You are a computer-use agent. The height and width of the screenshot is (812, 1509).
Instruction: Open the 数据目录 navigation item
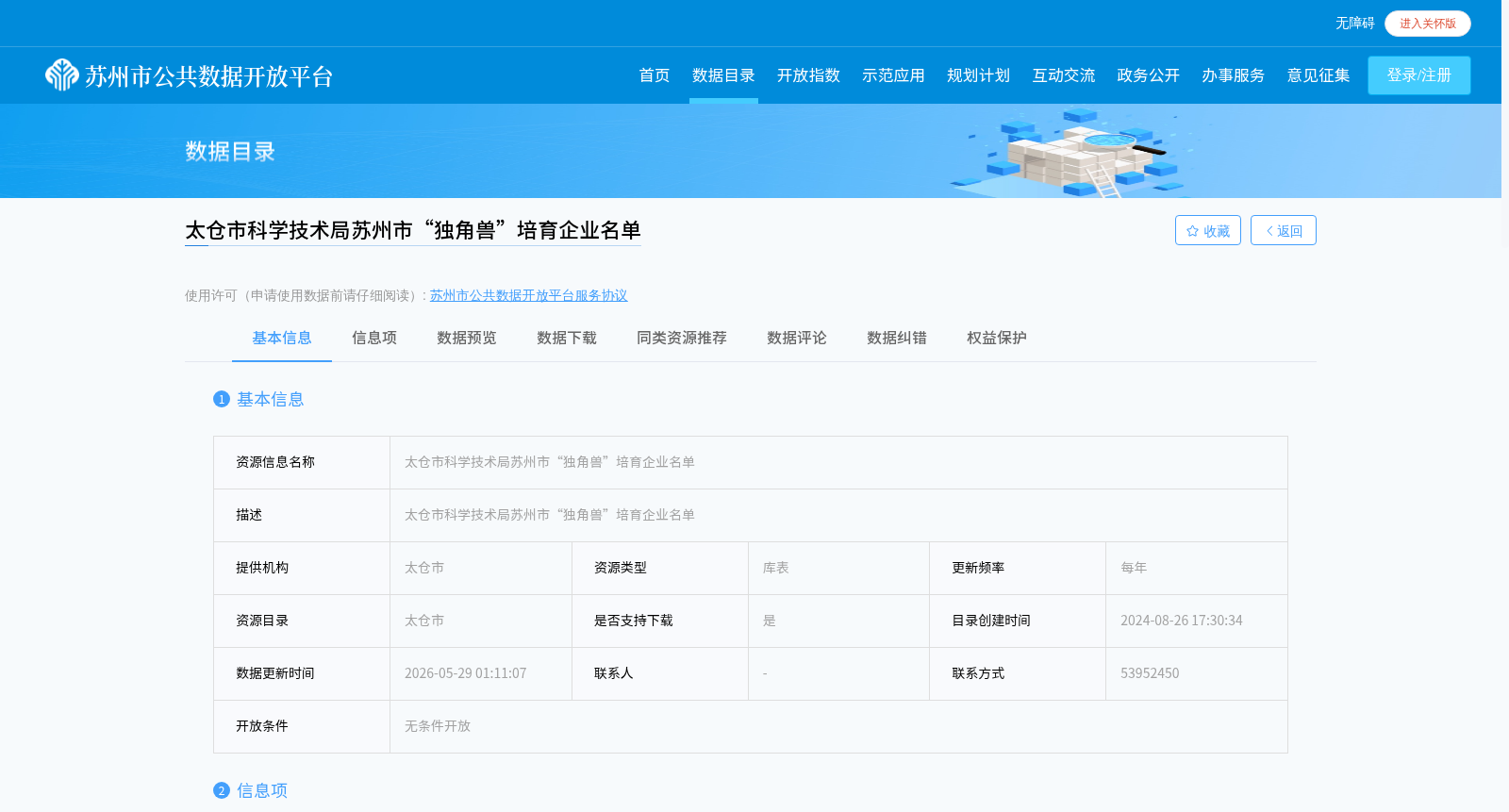pos(723,75)
